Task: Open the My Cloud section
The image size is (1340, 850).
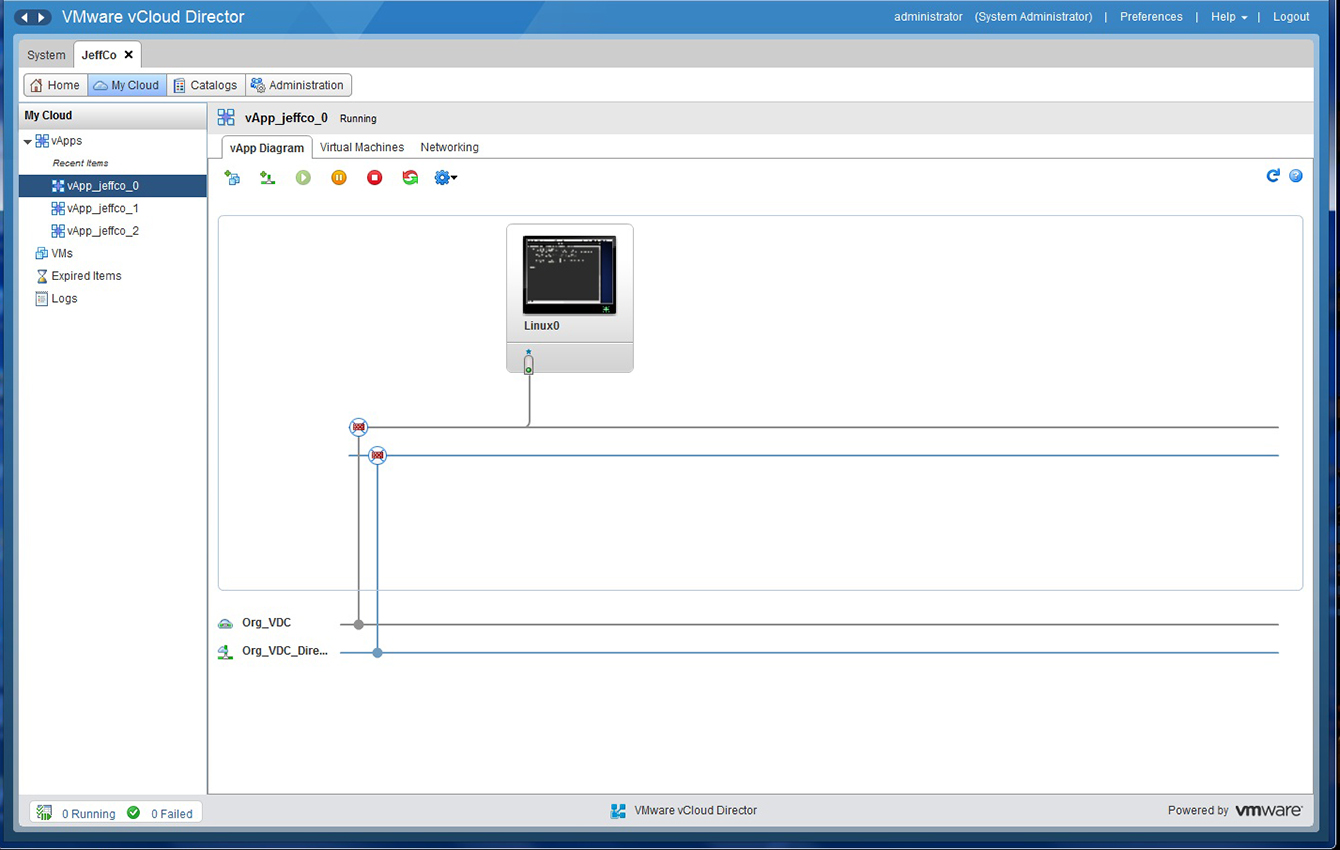Action: [x=127, y=85]
